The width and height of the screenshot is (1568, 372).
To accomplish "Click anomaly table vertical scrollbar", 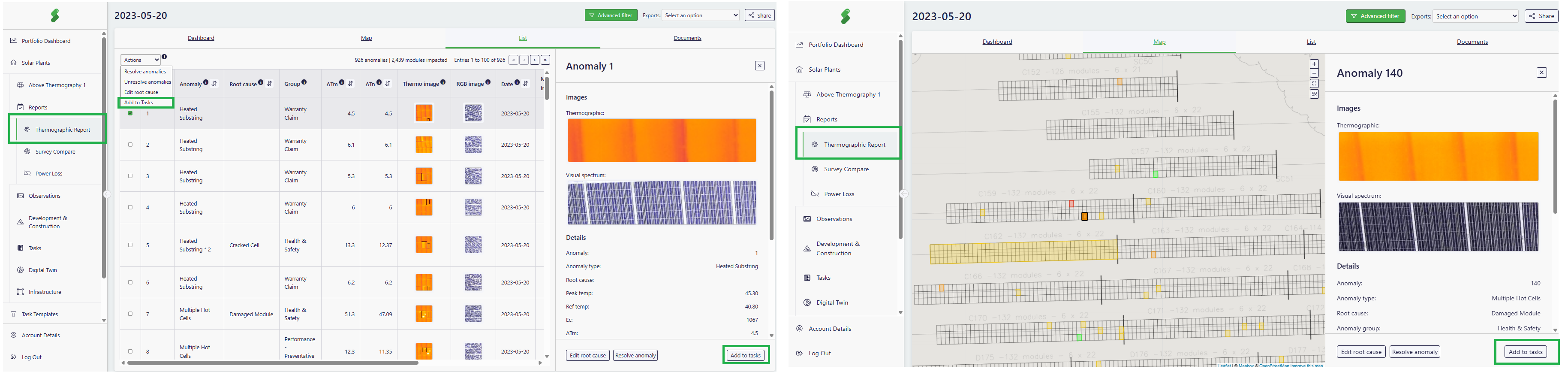I will click(547, 88).
